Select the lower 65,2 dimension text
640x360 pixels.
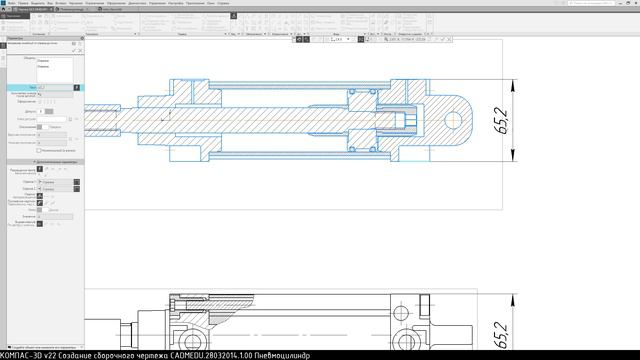(502, 335)
